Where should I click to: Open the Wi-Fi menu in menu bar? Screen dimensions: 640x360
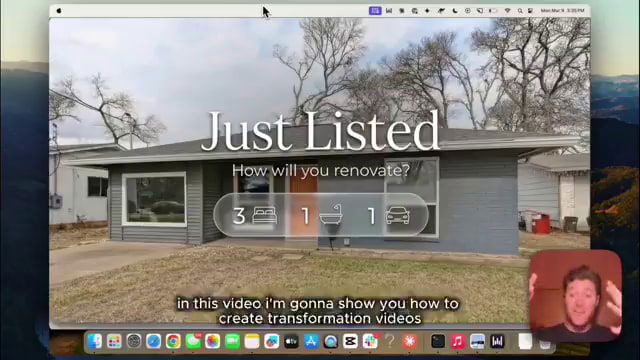pyautogui.click(x=507, y=11)
